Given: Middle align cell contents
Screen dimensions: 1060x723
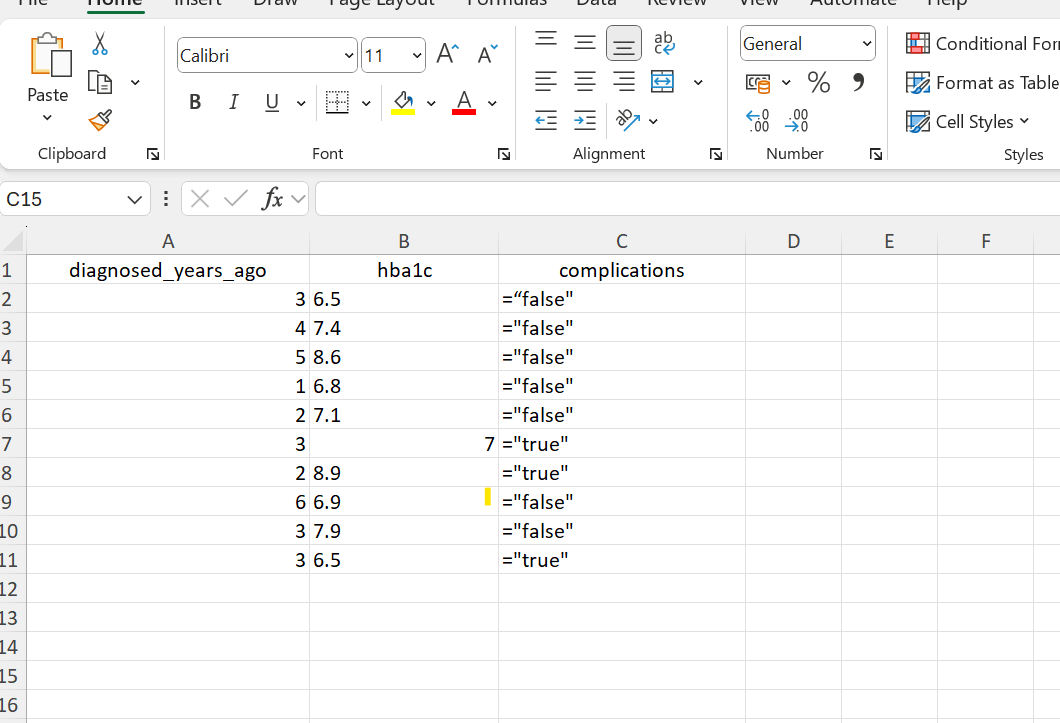Looking at the screenshot, I should tap(585, 43).
